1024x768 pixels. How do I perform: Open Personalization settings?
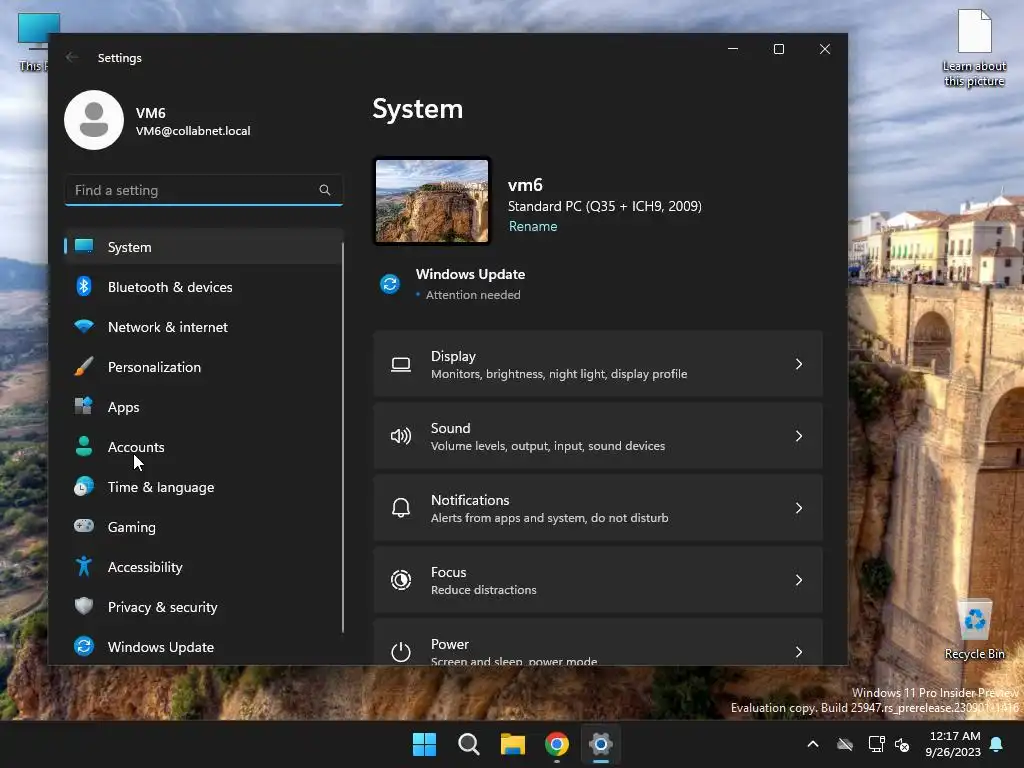point(203,366)
